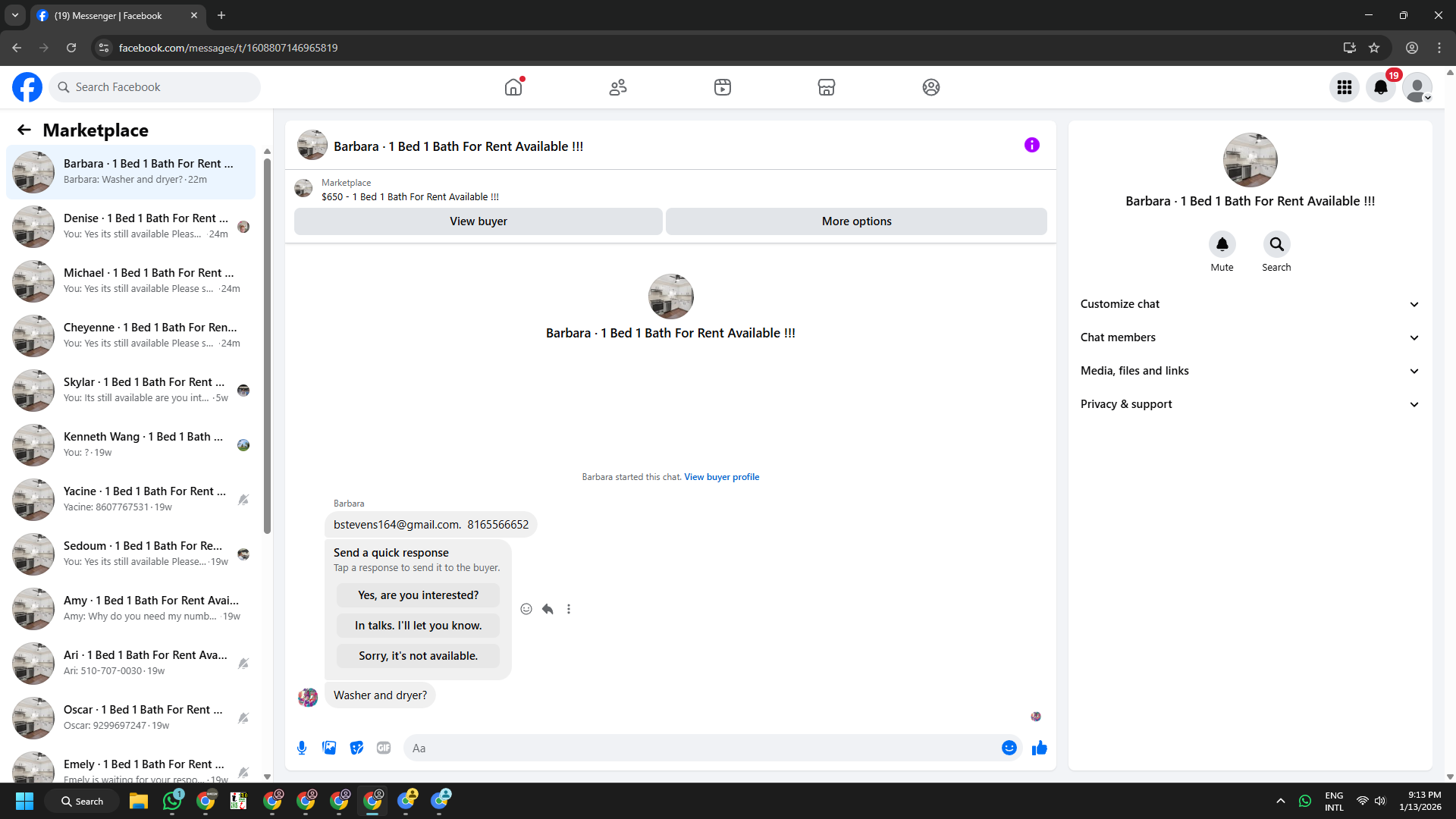This screenshot has width=1456, height=819.
Task: Click reply arrow next to quick response
Action: [548, 609]
